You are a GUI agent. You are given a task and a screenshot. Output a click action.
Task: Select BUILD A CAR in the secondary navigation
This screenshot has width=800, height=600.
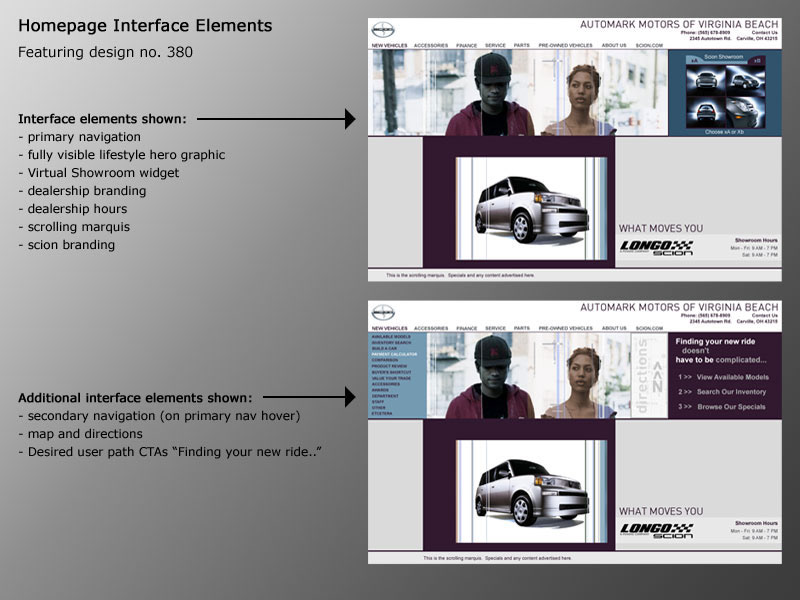[x=384, y=348]
